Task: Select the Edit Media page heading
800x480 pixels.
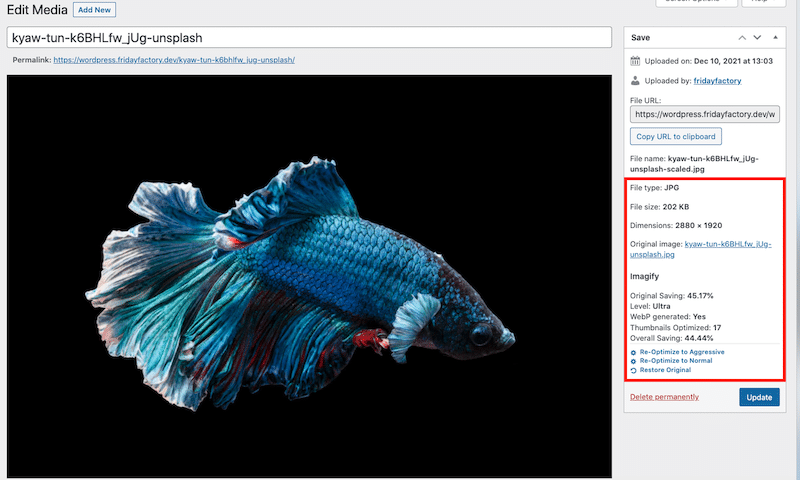Action: pyautogui.click(x=37, y=10)
